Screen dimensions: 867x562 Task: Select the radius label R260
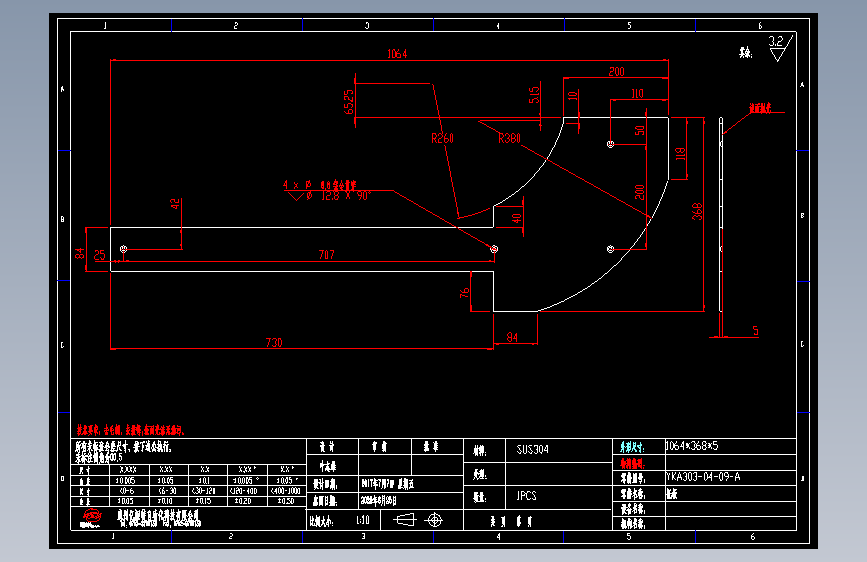(442, 138)
